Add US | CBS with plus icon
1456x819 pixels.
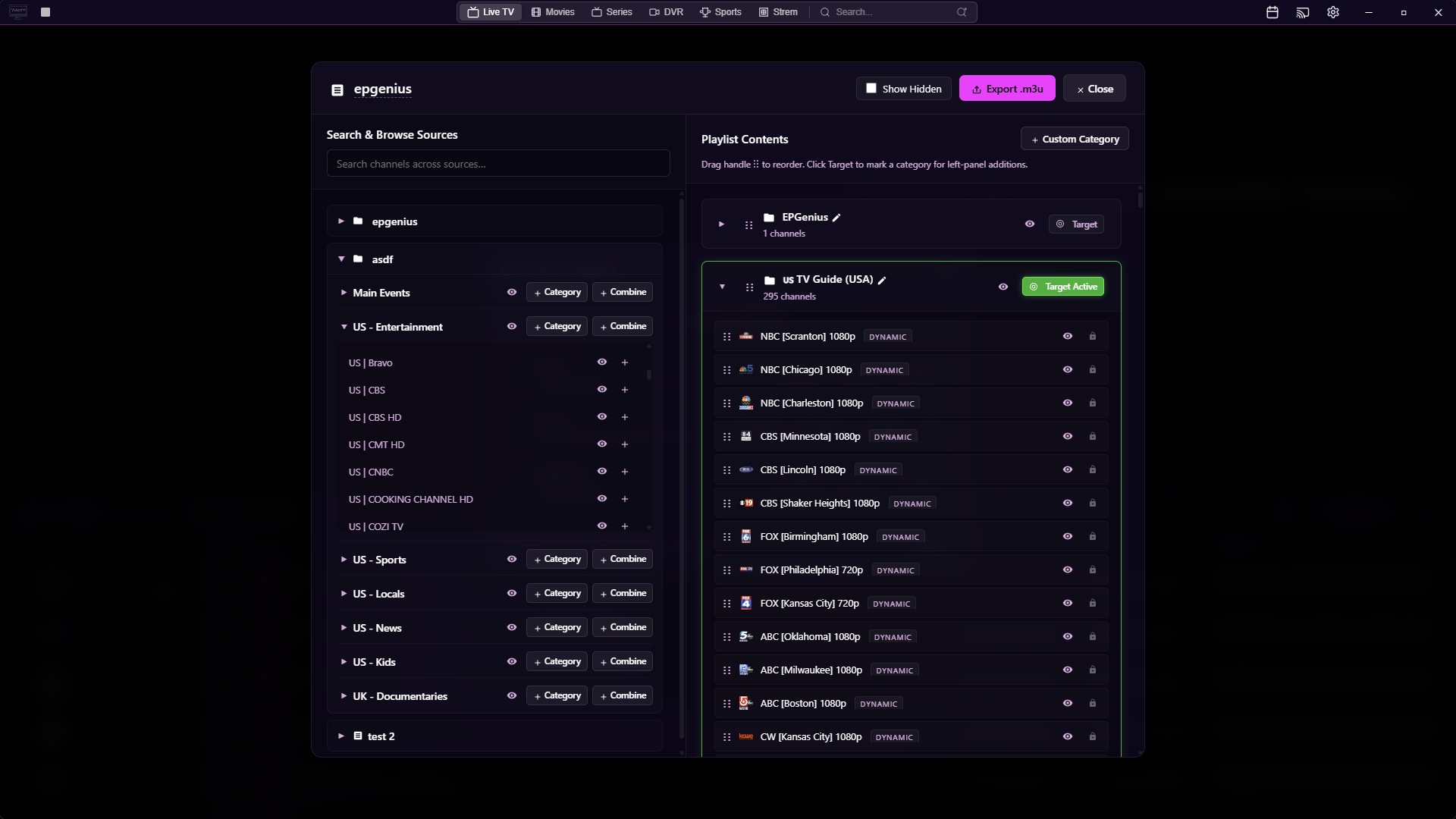[x=625, y=390]
